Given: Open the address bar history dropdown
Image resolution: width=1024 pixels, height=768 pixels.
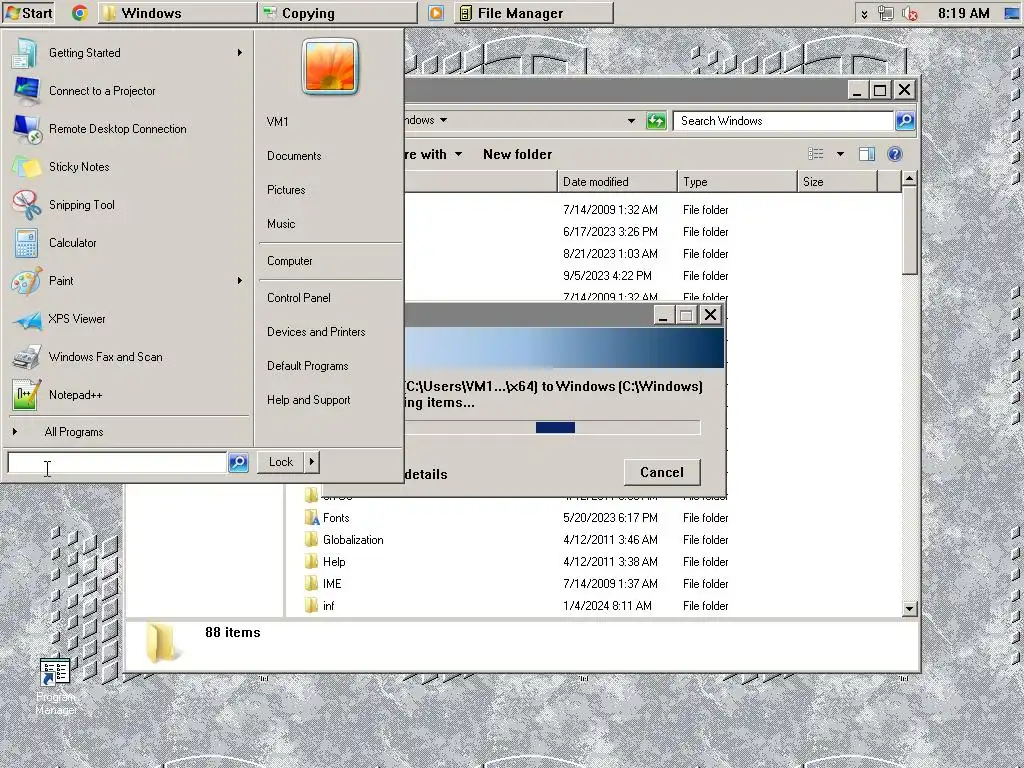Looking at the screenshot, I should pyautogui.click(x=631, y=121).
